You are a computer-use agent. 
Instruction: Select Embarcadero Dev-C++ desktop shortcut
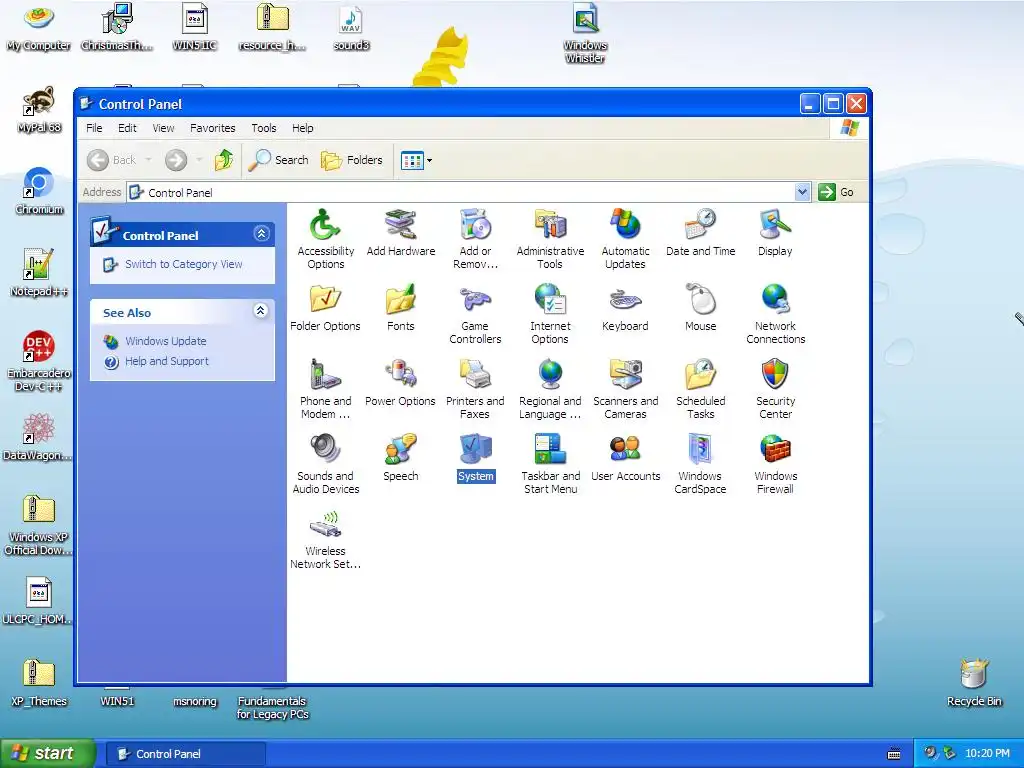point(39,346)
